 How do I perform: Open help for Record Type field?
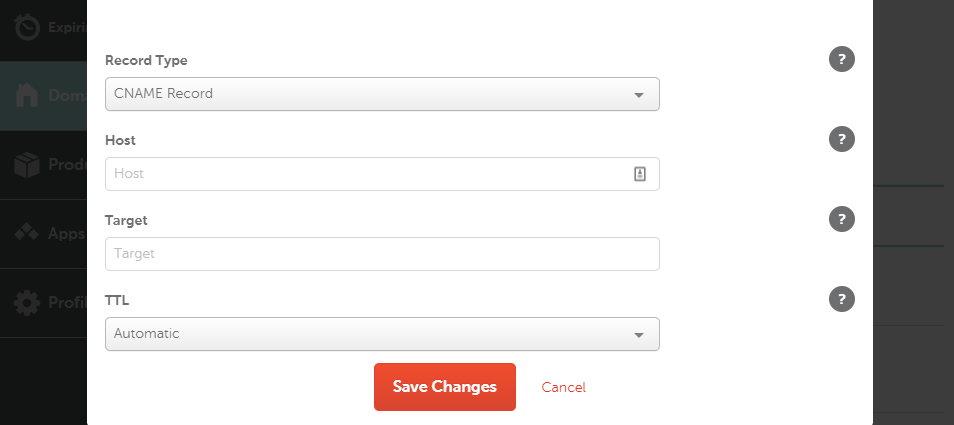tap(842, 60)
